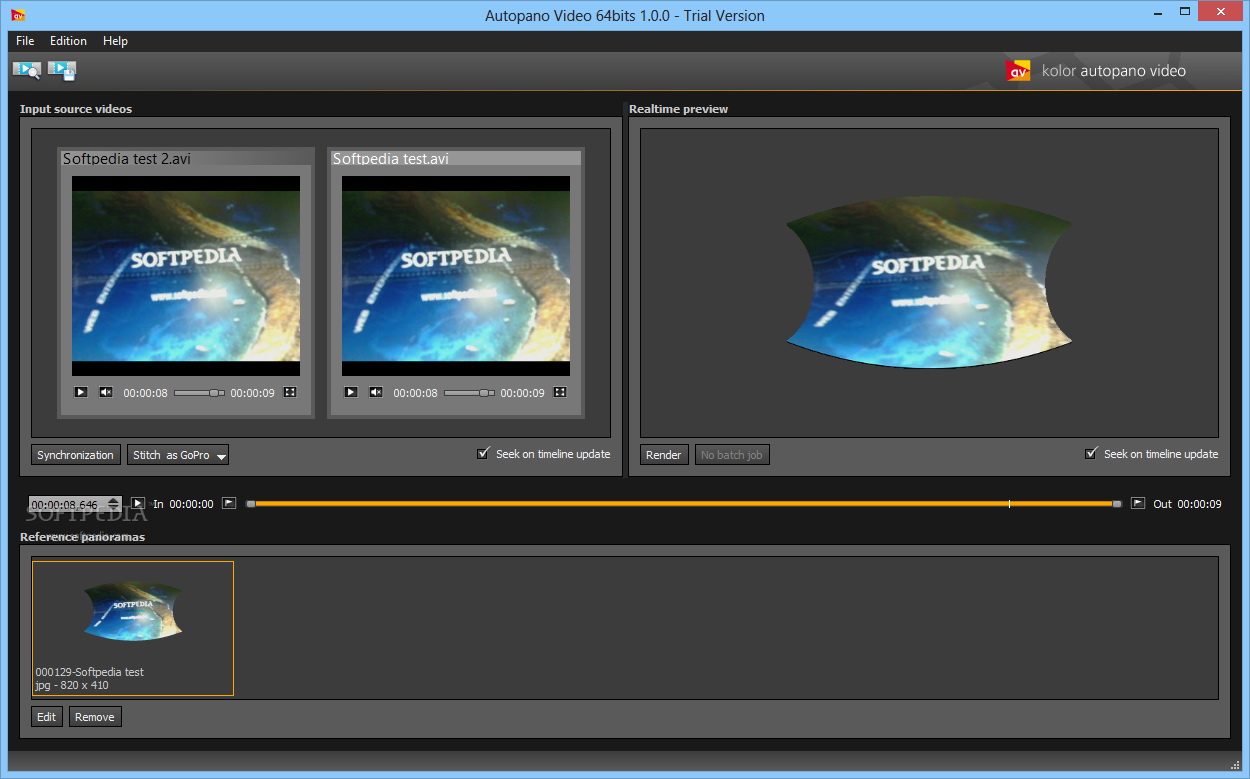Click the Synchronization button
The width and height of the screenshot is (1250, 779).
tap(75, 455)
